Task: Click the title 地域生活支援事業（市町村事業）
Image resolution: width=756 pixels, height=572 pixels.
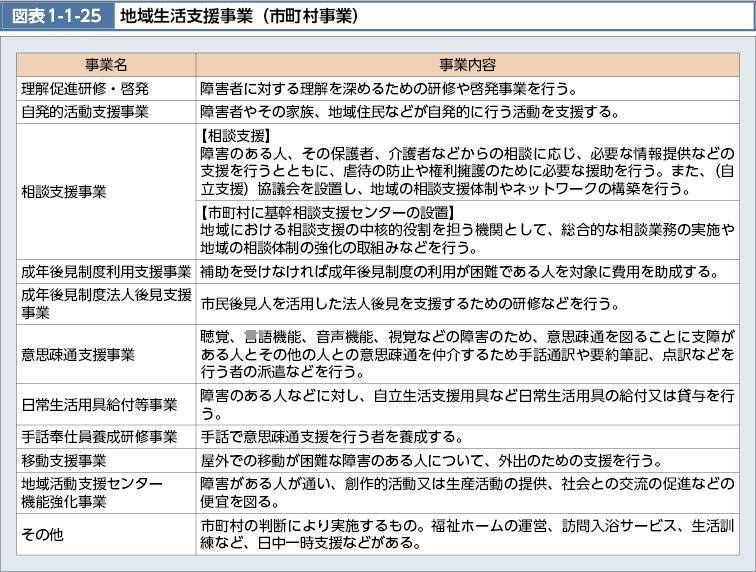Action: tap(240, 17)
